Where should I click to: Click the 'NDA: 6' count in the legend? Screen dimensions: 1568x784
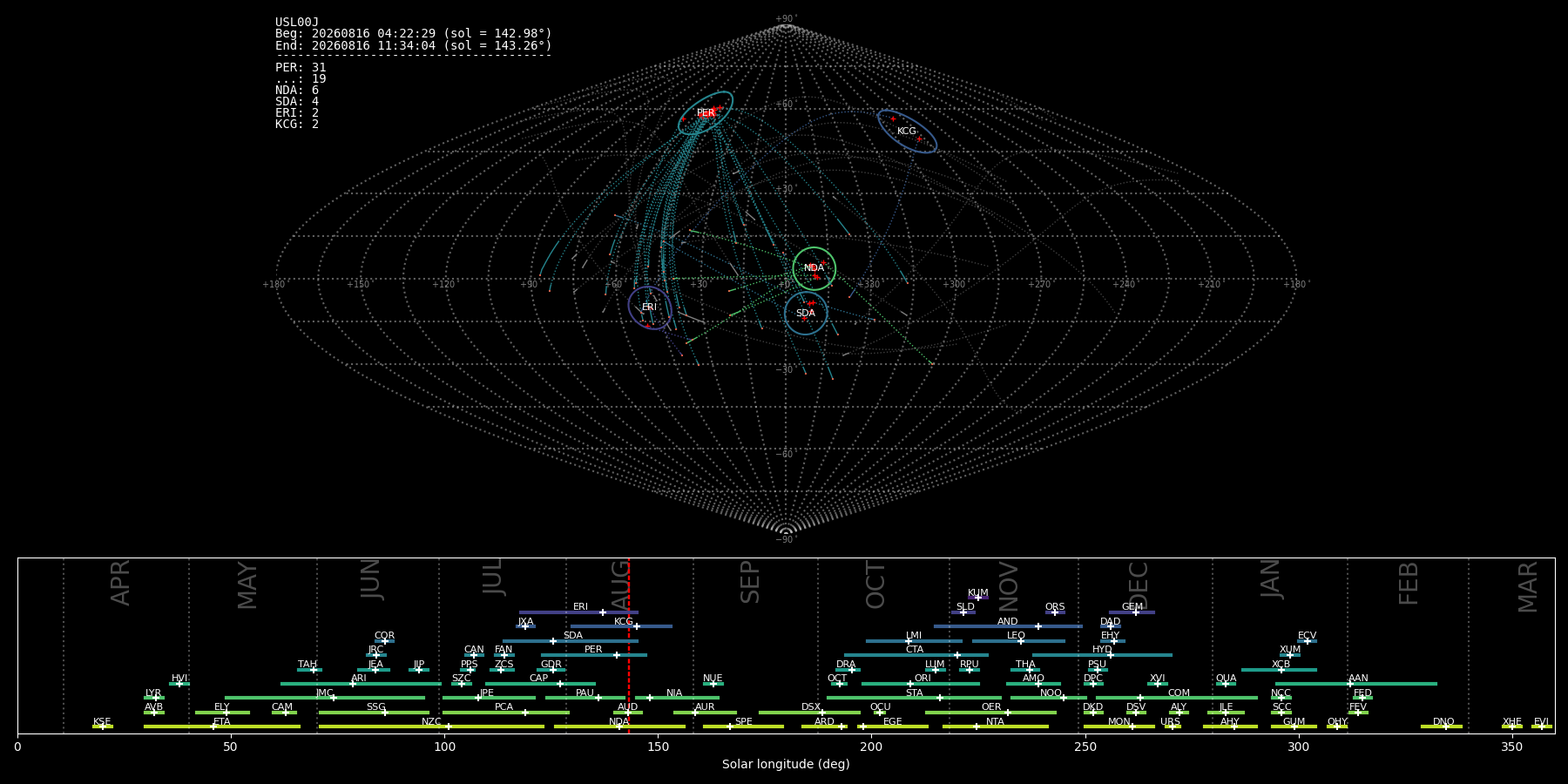(297, 90)
